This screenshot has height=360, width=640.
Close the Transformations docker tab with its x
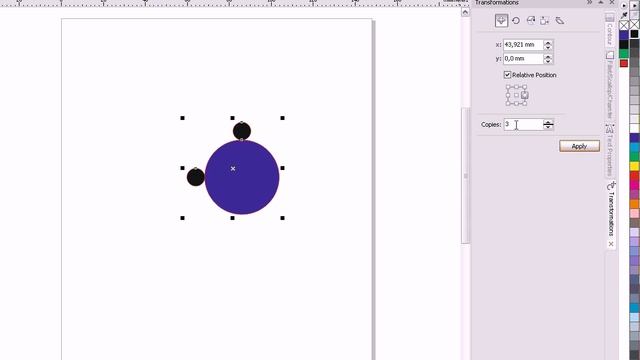coord(611,244)
